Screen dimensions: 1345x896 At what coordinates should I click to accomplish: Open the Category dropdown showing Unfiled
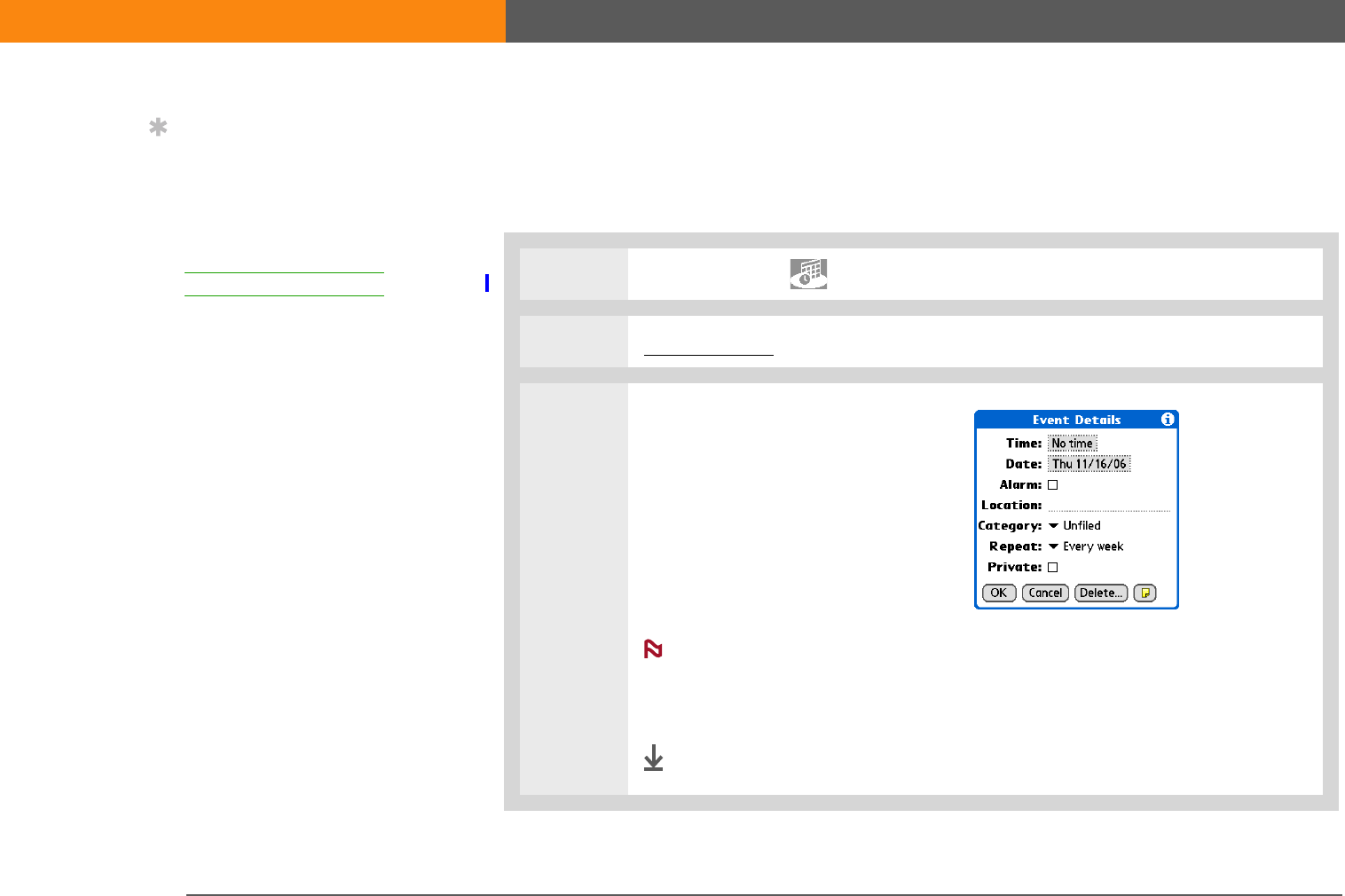(1074, 526)
